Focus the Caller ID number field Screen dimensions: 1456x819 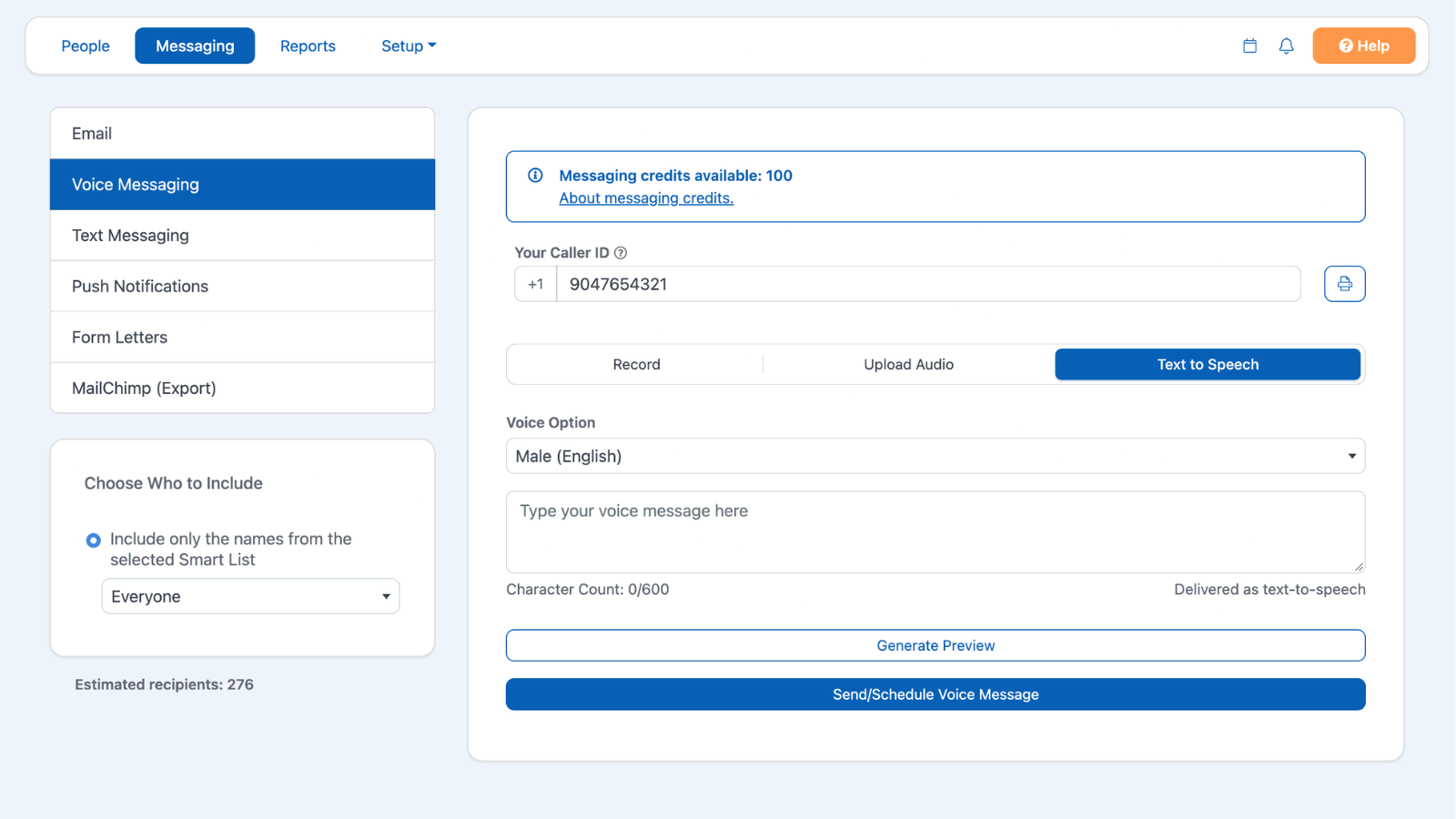[928, 284]
